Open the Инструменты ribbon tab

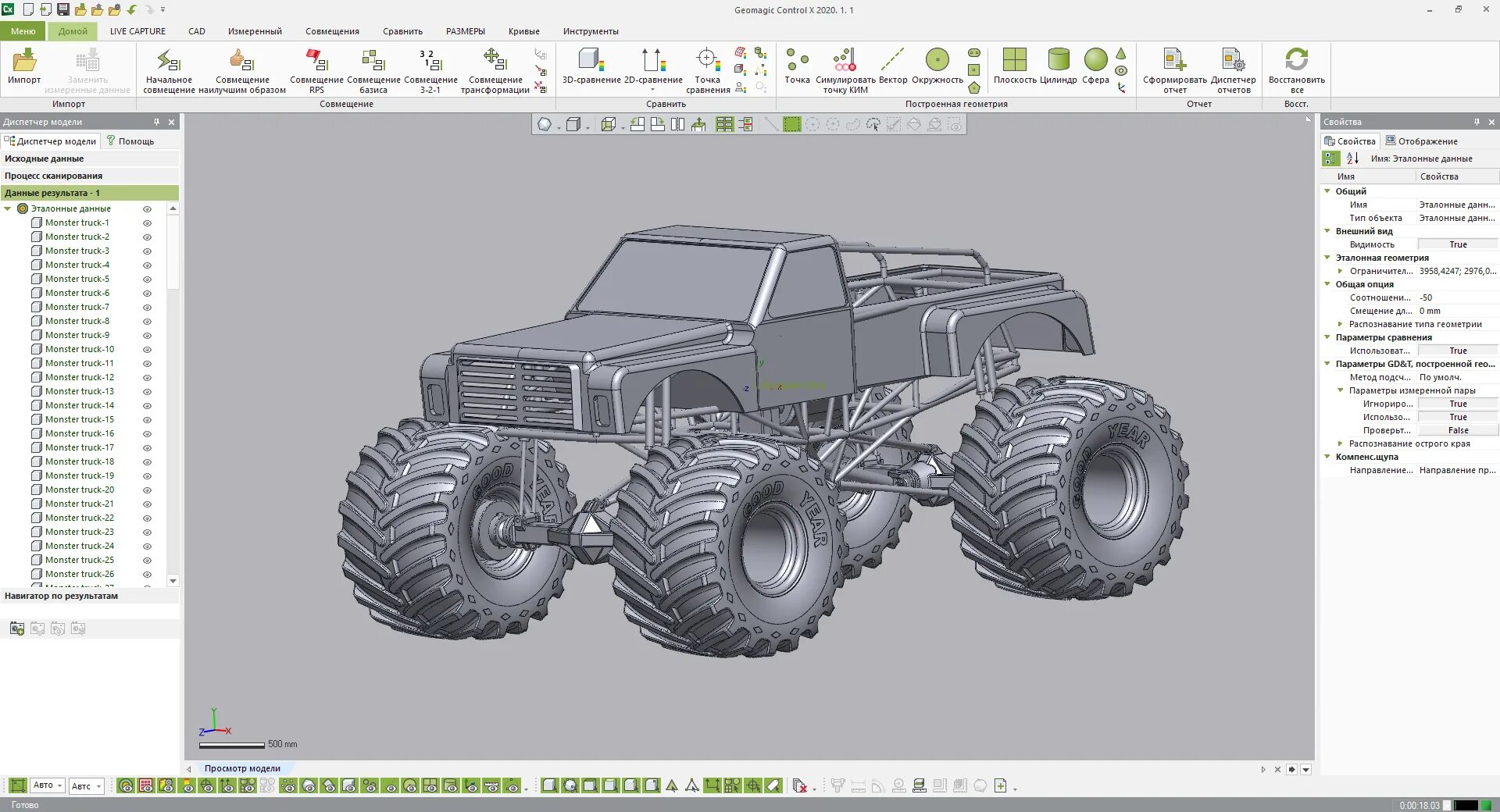(591, 31)
